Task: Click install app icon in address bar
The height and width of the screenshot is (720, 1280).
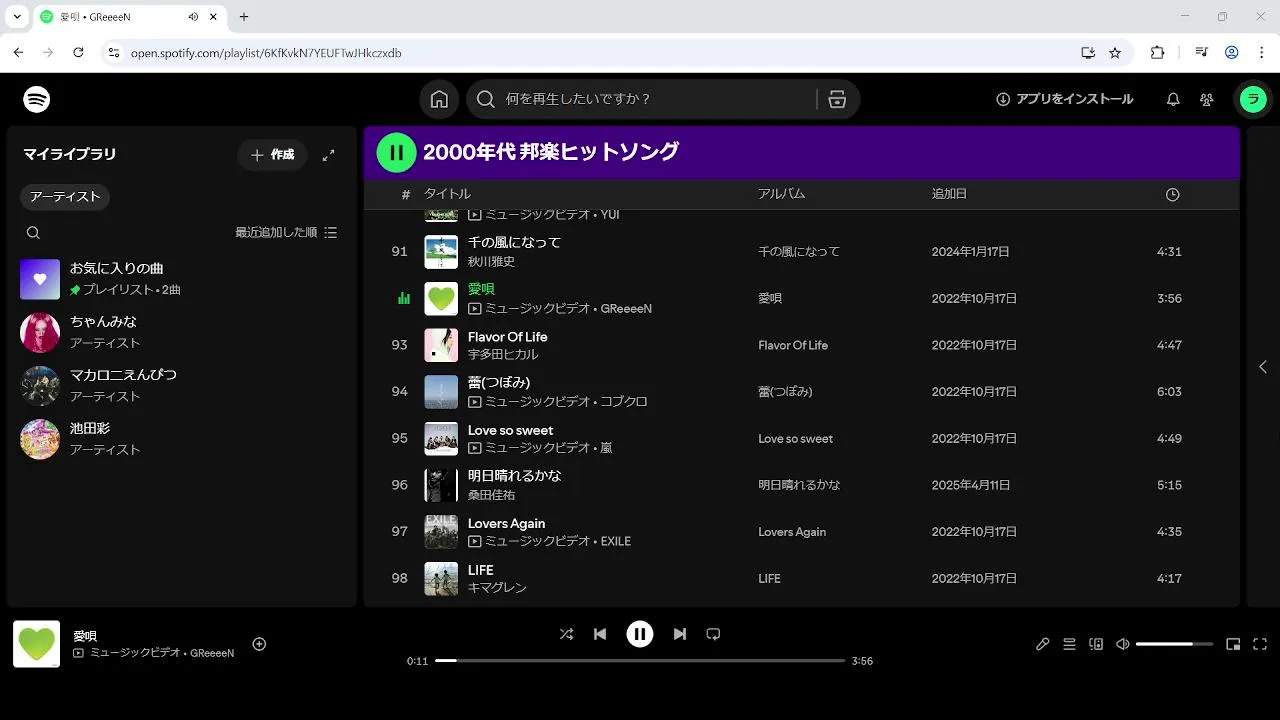Action: 1088,52
